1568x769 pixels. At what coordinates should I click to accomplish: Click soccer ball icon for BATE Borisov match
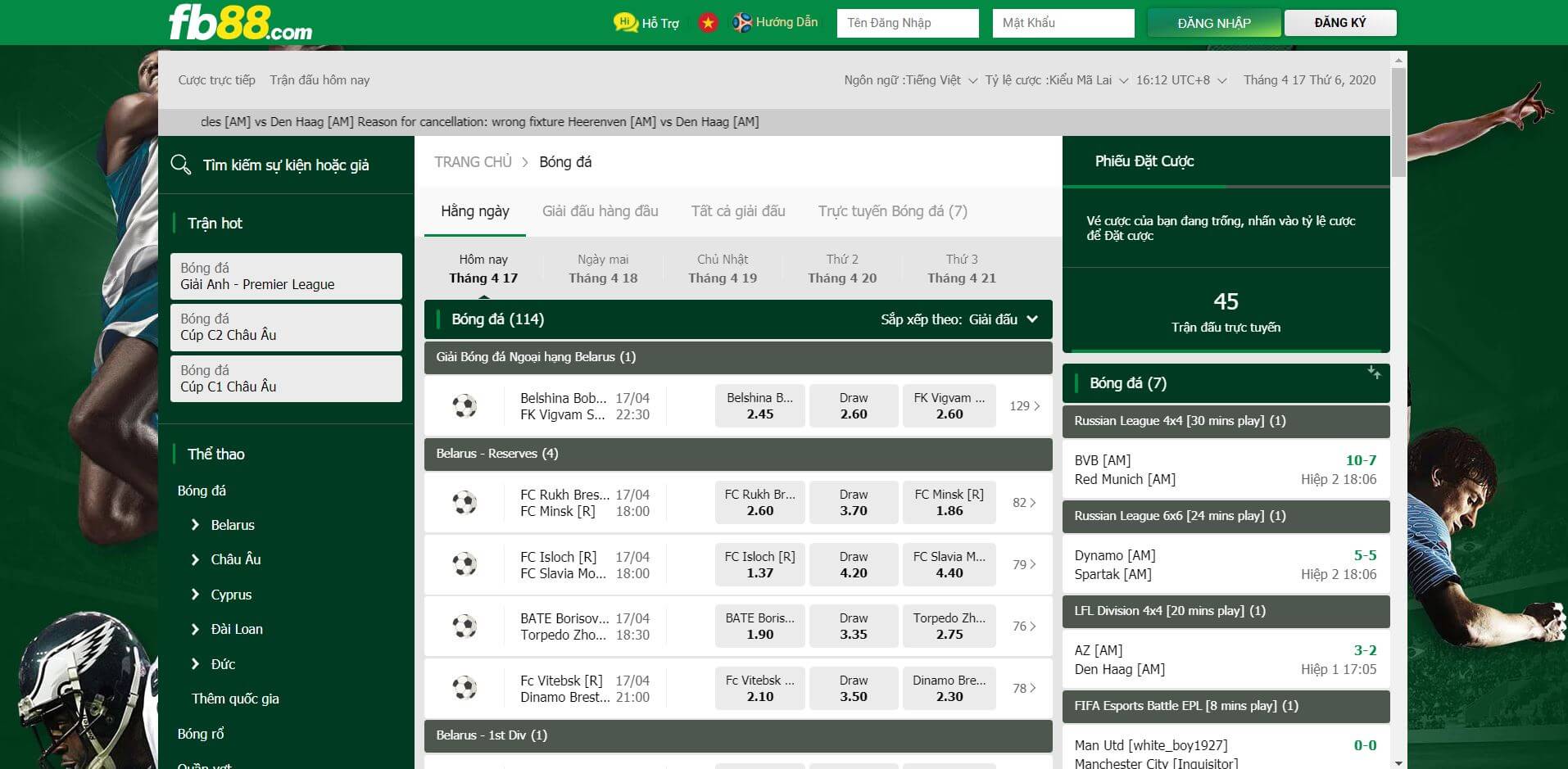tap(465, 627)
